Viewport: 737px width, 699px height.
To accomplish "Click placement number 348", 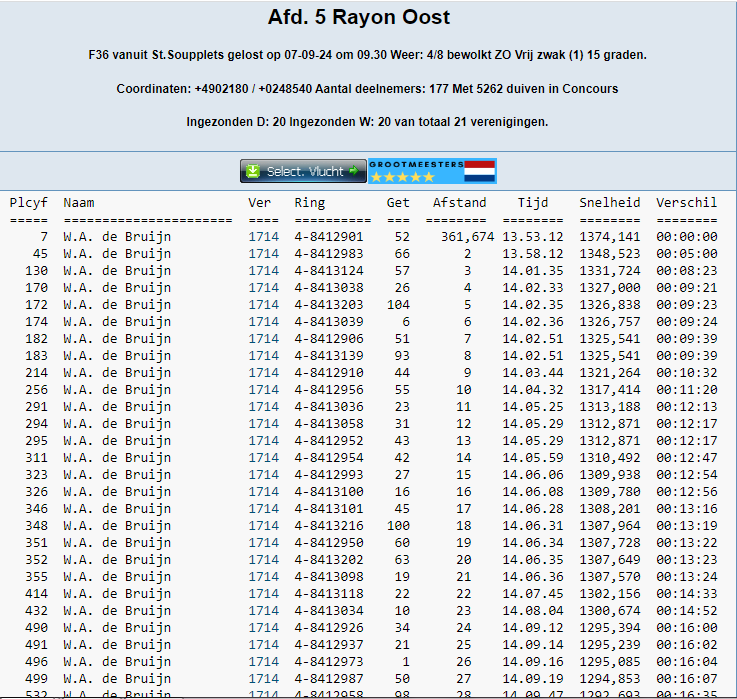I will pos(36,526).
